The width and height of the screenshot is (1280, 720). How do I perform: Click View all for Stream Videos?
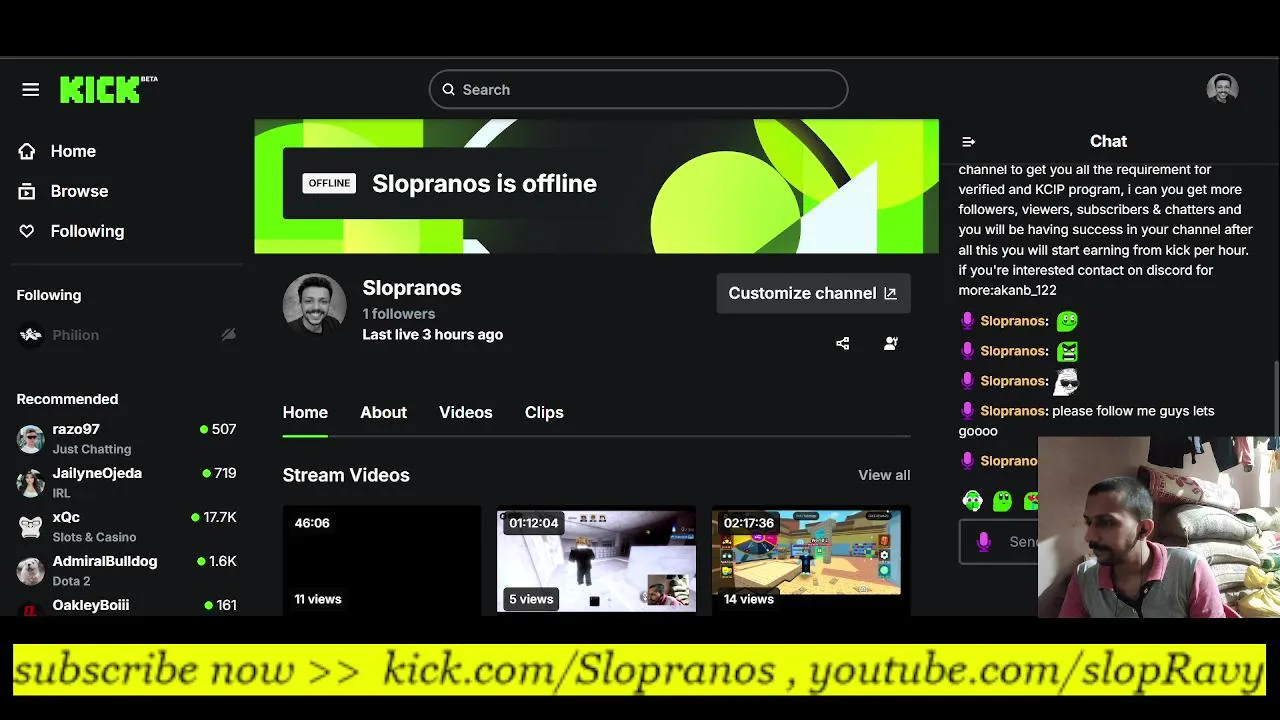[x=884, y=475]
